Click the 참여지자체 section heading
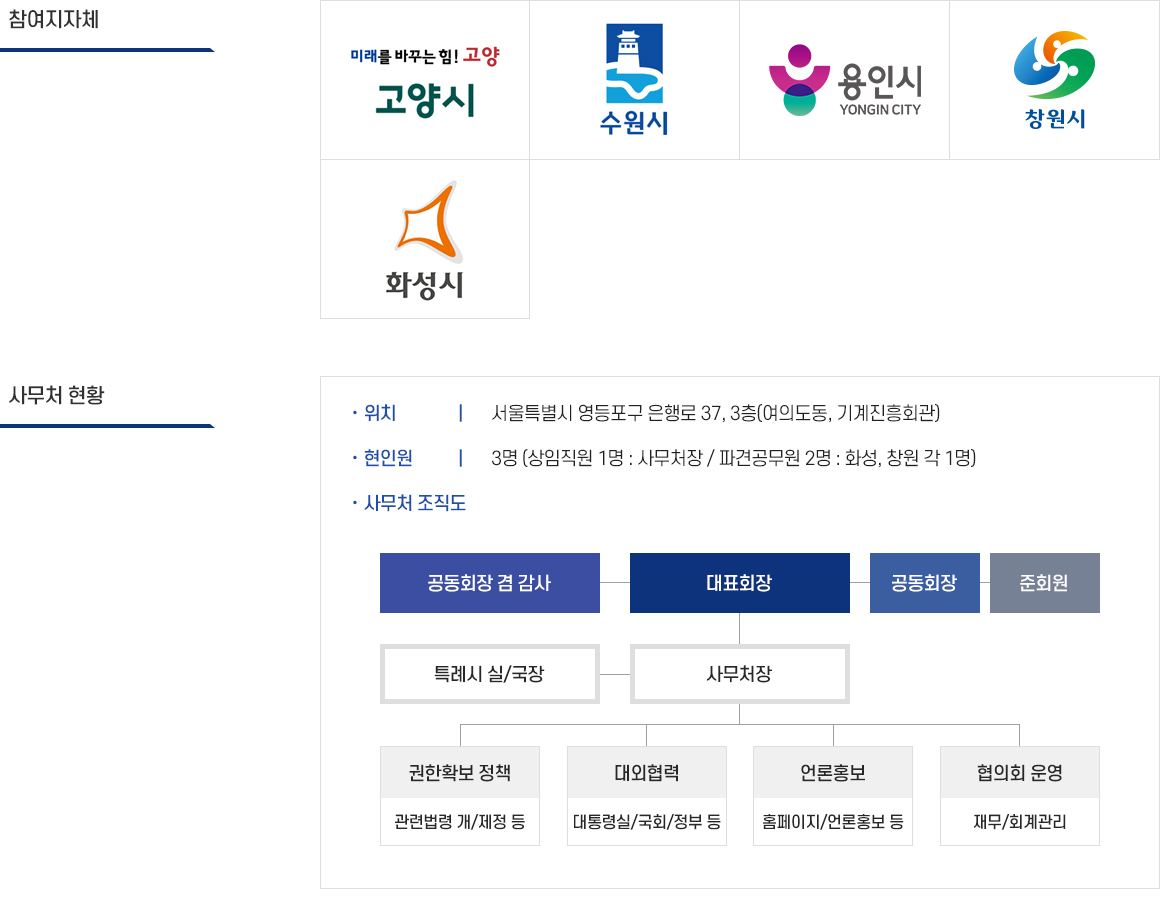Image resolution: width=1160 pixels, height=900 pixels. point(54,20)
